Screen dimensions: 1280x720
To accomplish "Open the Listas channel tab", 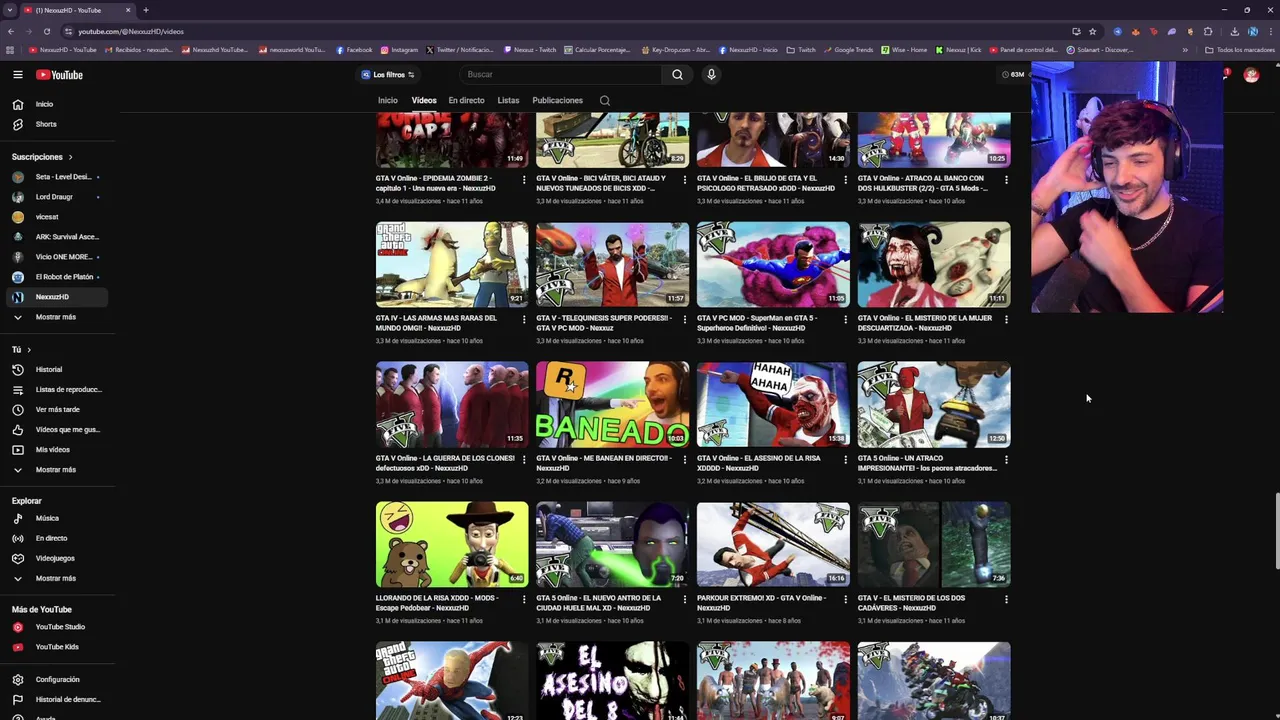I will [508, 100].
